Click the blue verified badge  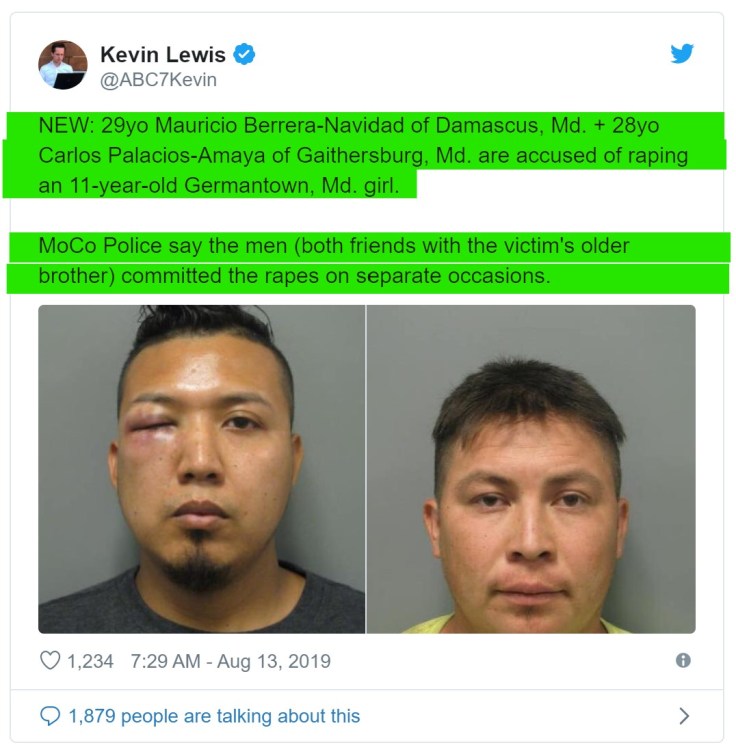[x=244, y=54]
